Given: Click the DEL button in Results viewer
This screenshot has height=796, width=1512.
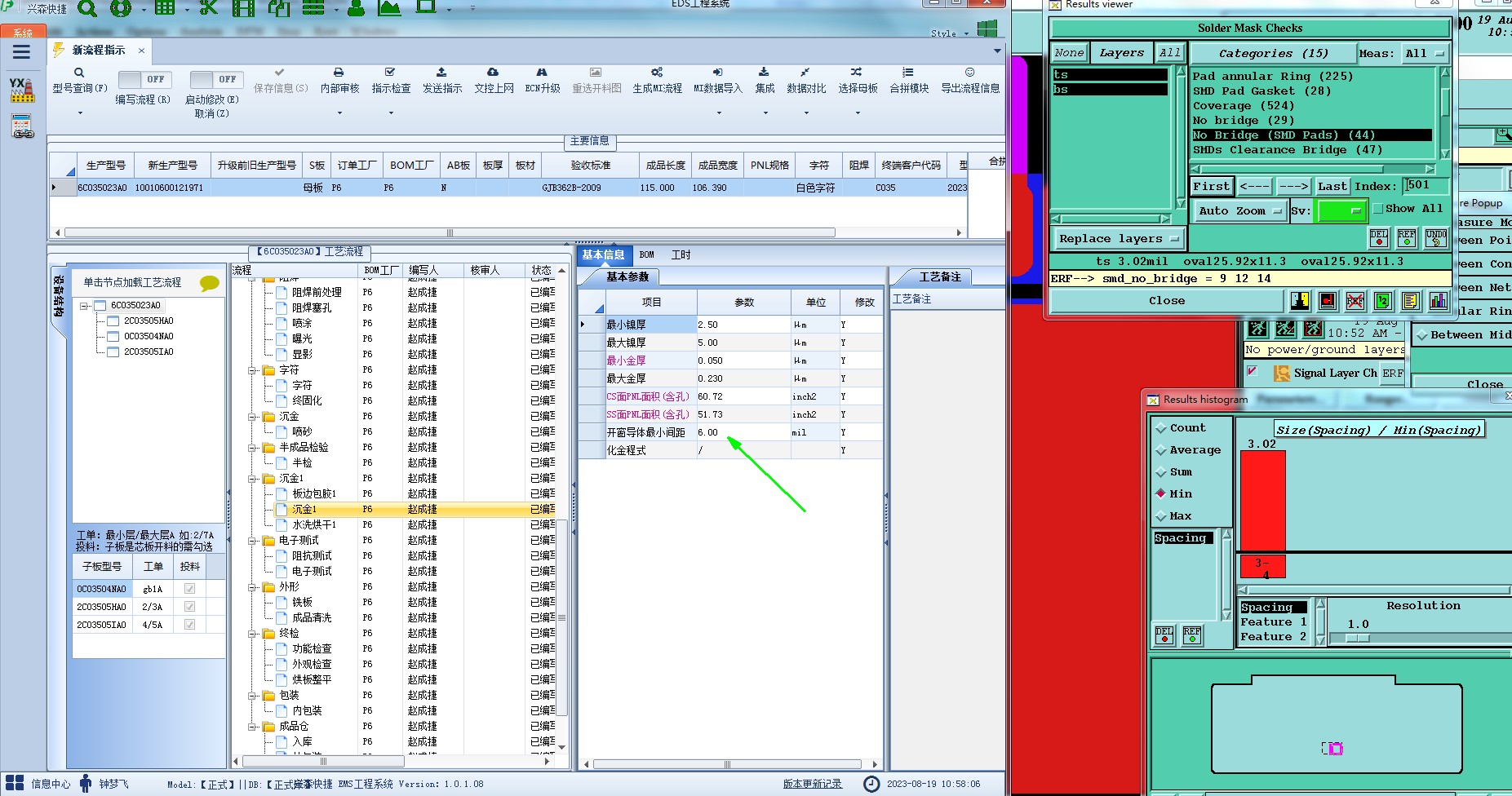Looking at the screenshot, I should (1379, 238).
